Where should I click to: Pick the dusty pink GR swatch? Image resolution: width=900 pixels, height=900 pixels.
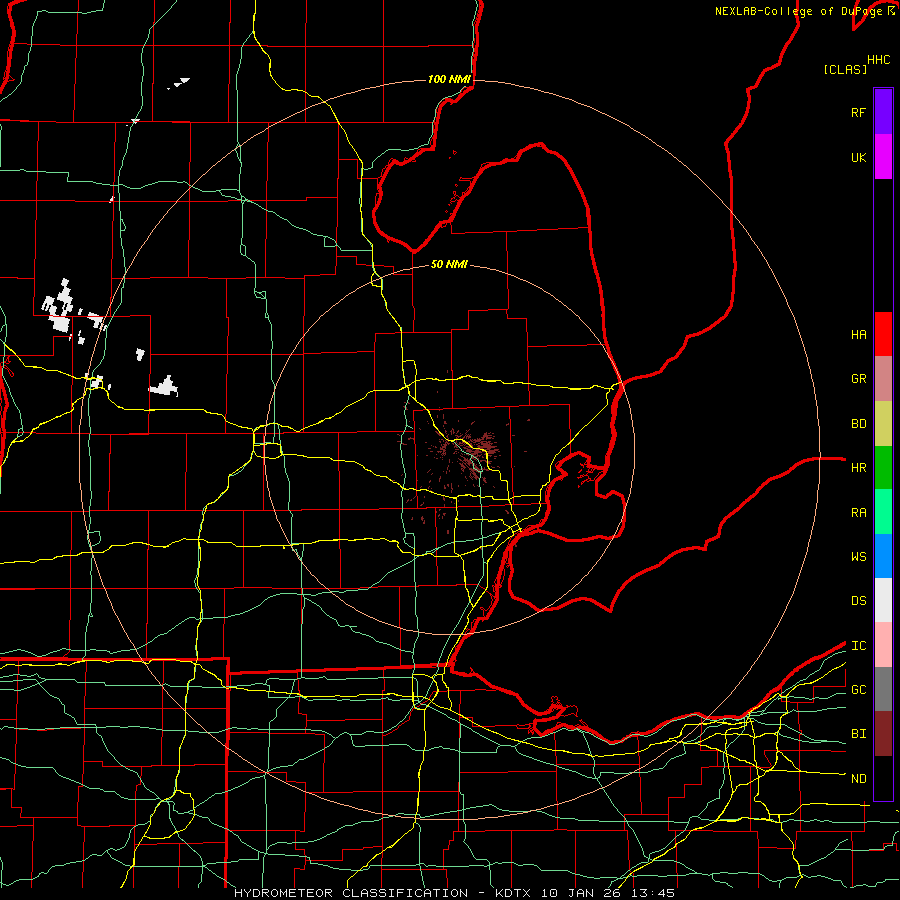tap(883, 379)
